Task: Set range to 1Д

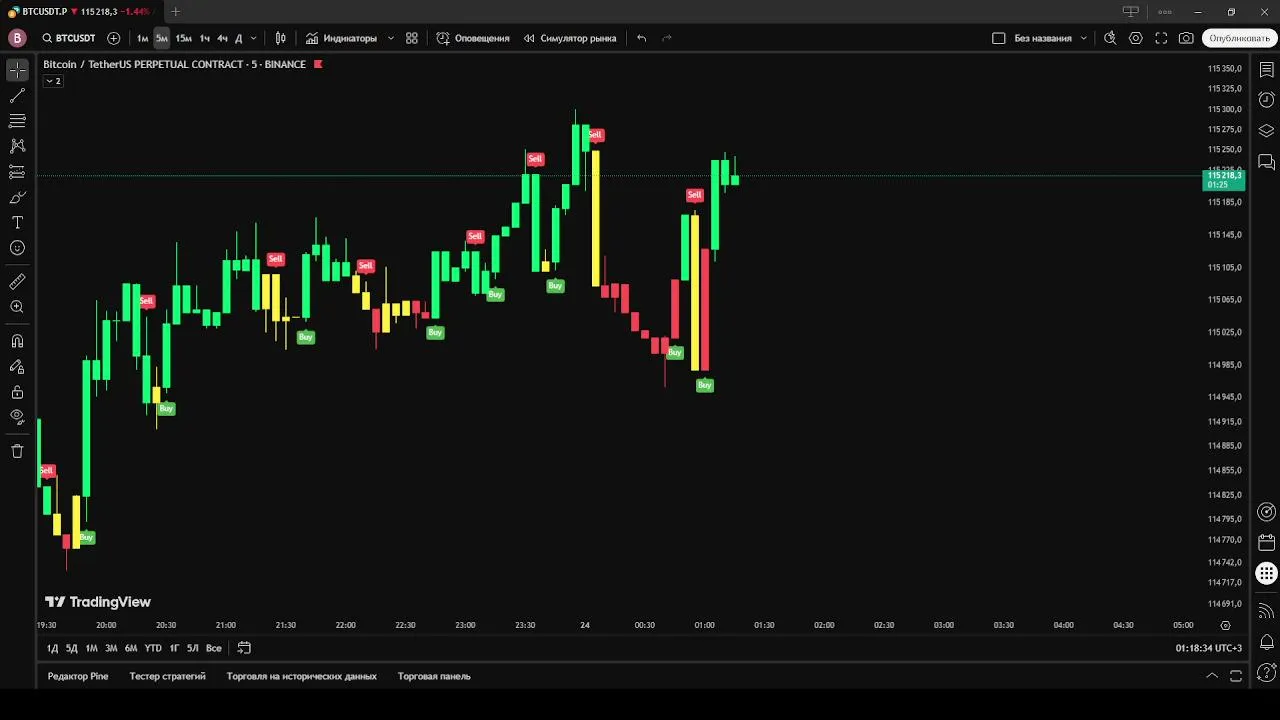Action: [53, 648]
